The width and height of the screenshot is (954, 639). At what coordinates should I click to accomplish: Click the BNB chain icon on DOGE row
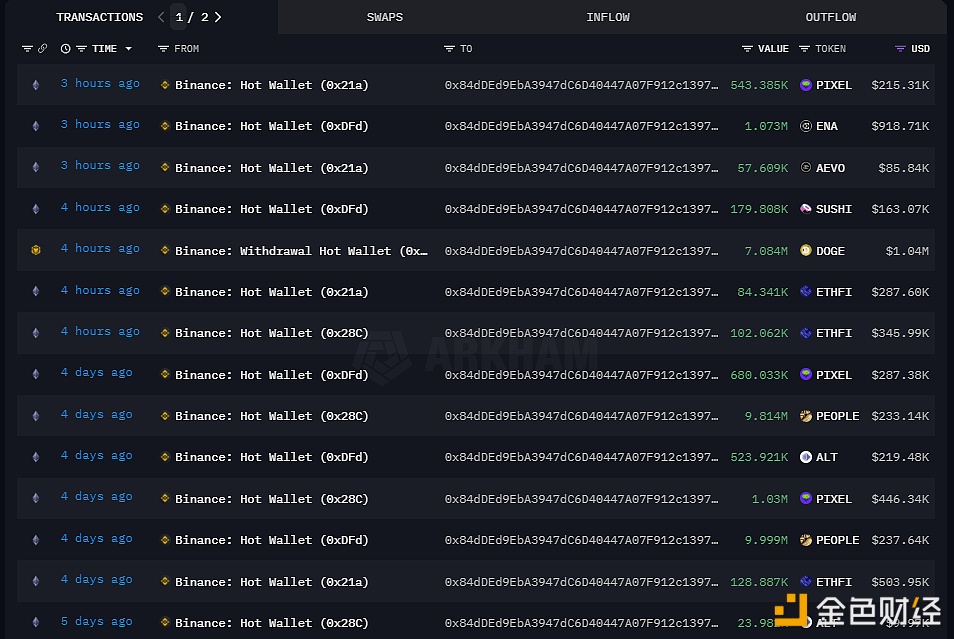pyautogui.click(x=37, y=250)
